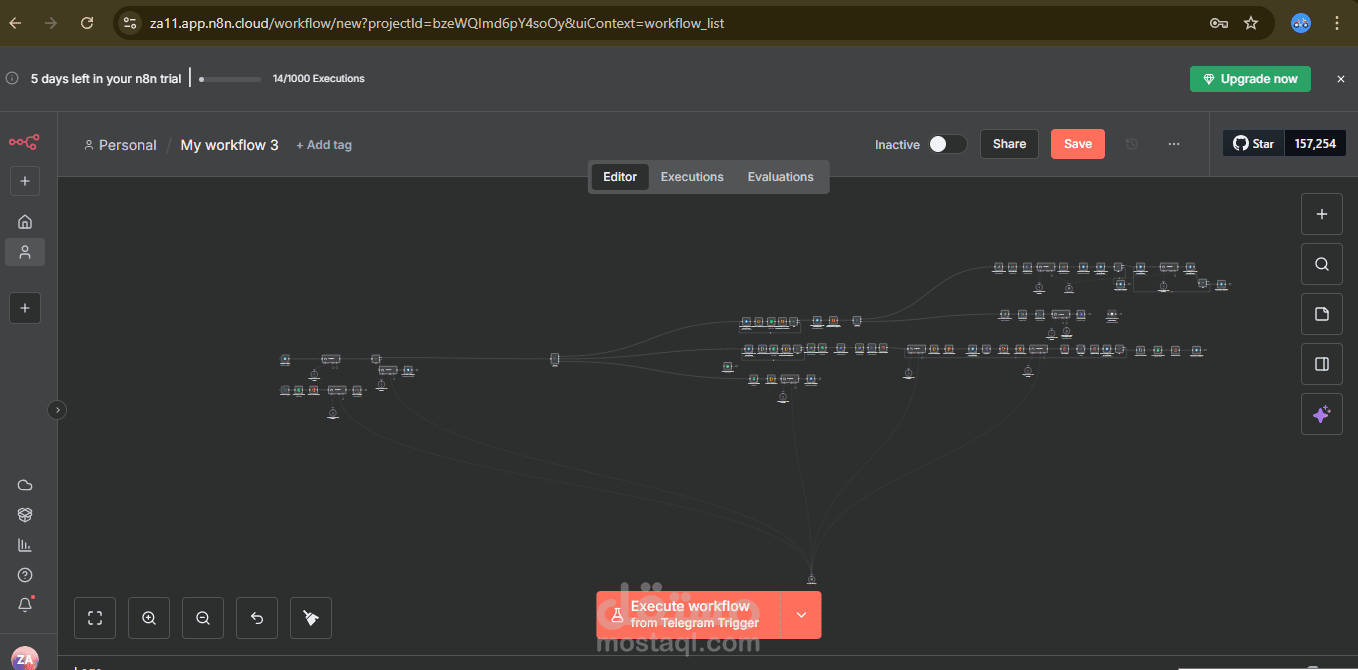1358x670 pixels.
Task: Open the AI assistant sparkle icon
Action: [x=1322, y=414]
